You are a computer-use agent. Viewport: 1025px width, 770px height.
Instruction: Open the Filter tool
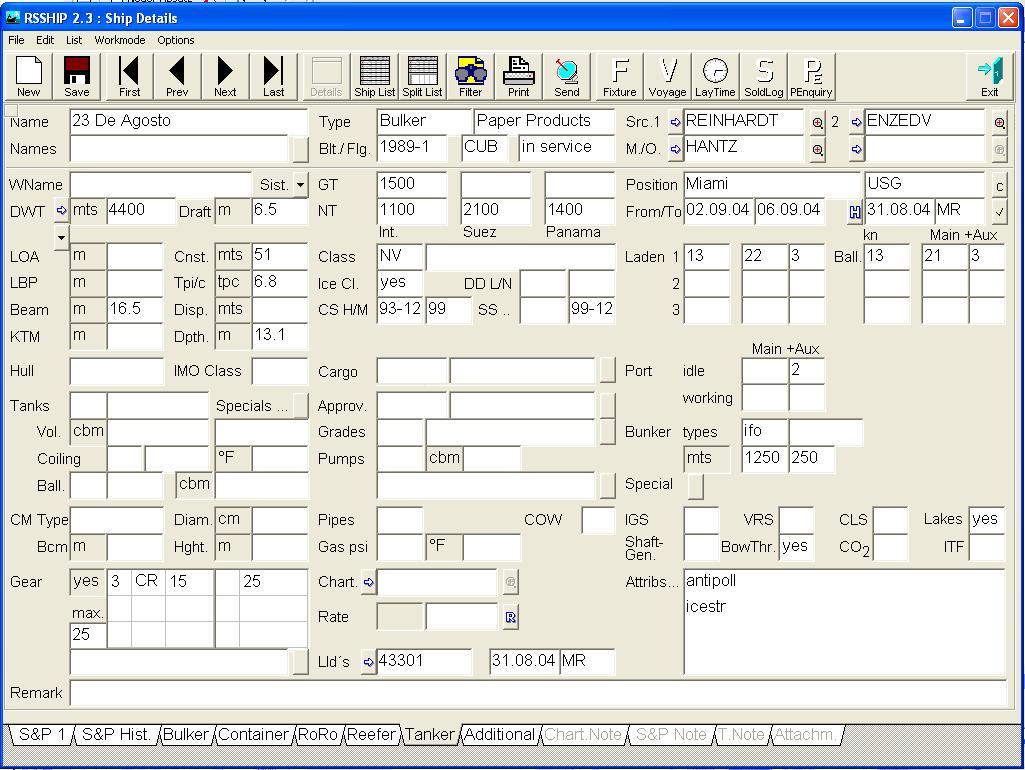[x=471, y=76]
